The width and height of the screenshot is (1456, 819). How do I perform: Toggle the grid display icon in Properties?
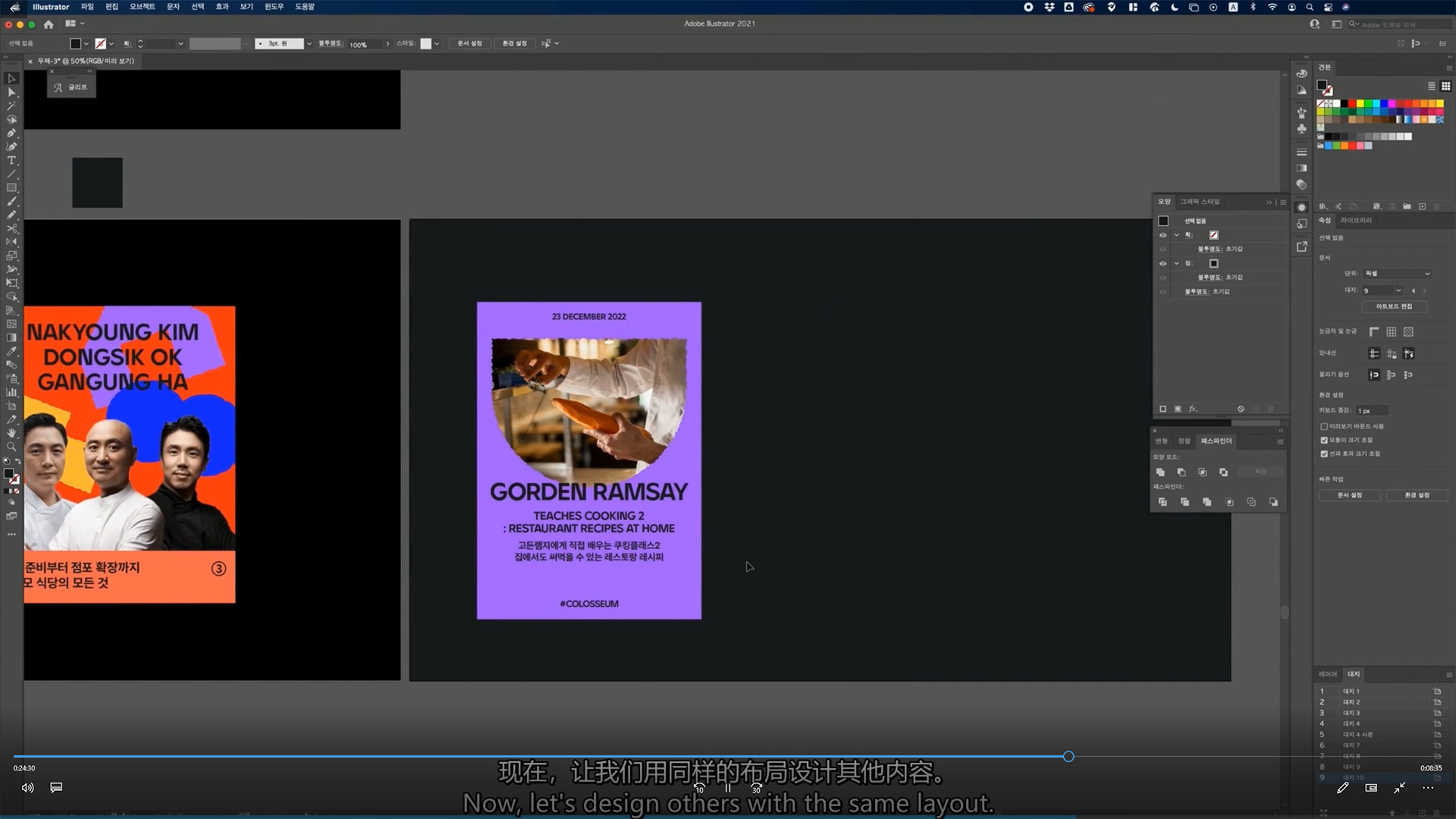1392,331
